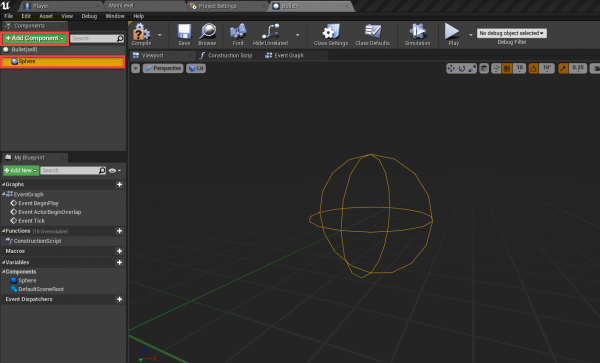The image size is (600, 363).
Task: Compile the Bullet blueprint
Action: [x=141, y=34]
